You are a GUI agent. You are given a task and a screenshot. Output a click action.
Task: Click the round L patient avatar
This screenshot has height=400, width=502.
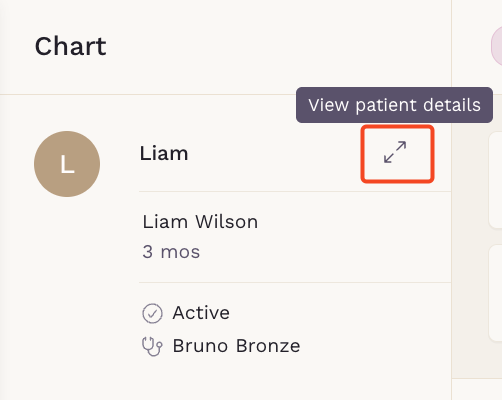[x=67, y=164]
